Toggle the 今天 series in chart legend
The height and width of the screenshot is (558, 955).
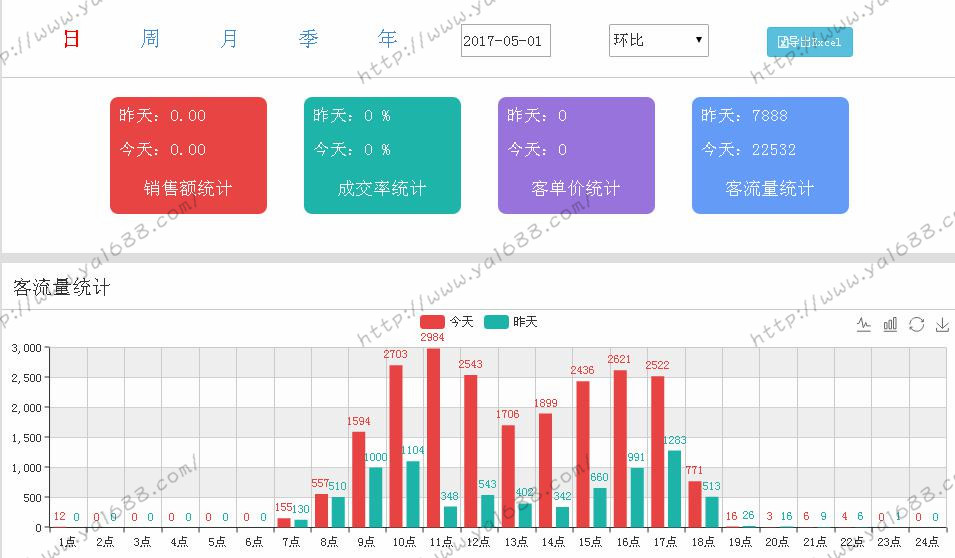pos(447,322)
